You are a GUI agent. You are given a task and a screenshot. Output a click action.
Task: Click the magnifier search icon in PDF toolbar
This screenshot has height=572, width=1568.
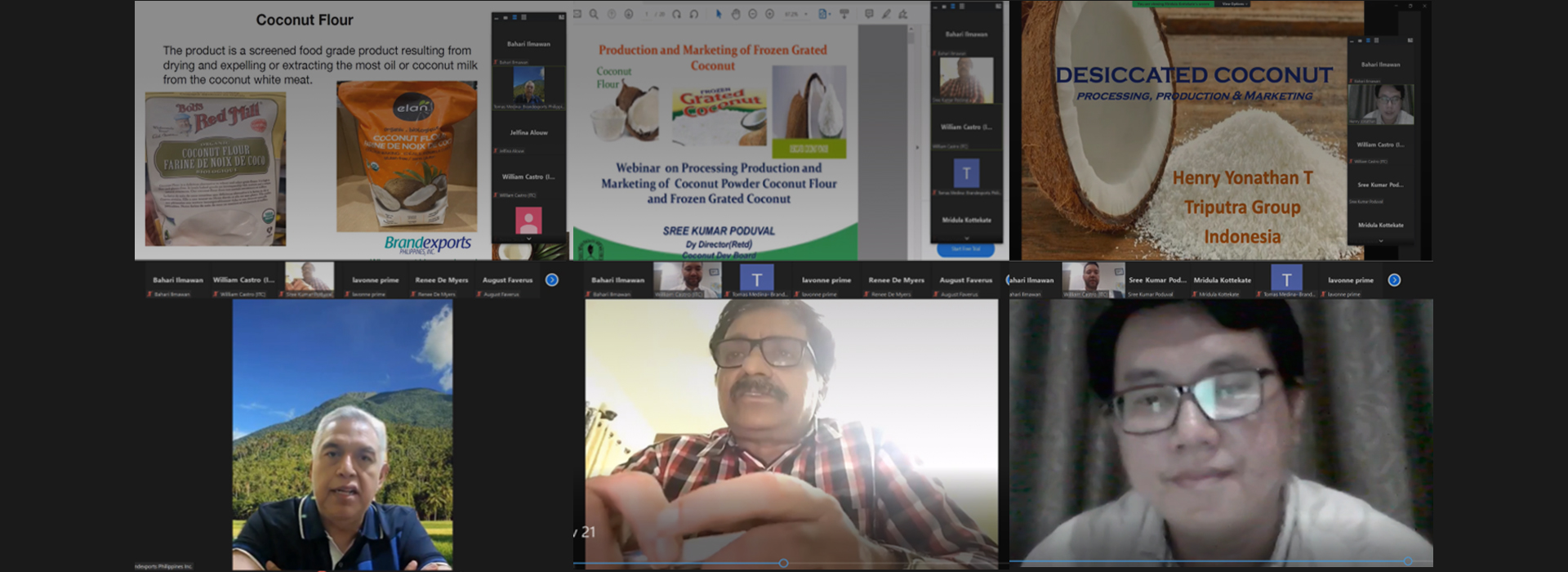594,14
